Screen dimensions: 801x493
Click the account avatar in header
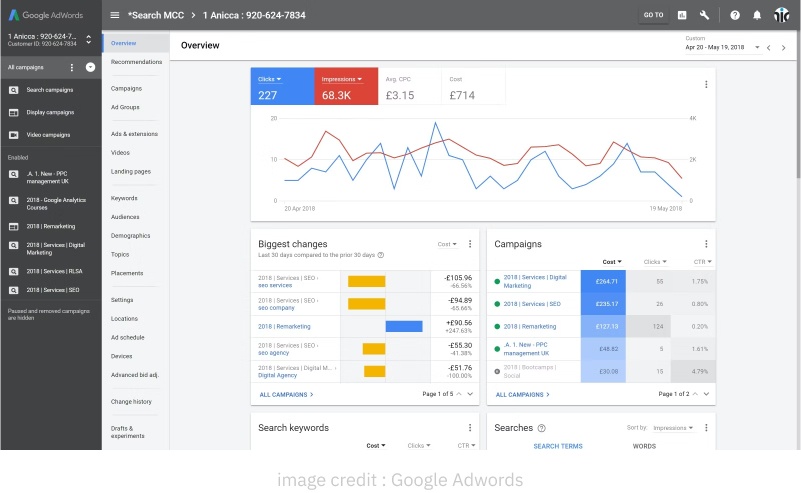[781, 15]
